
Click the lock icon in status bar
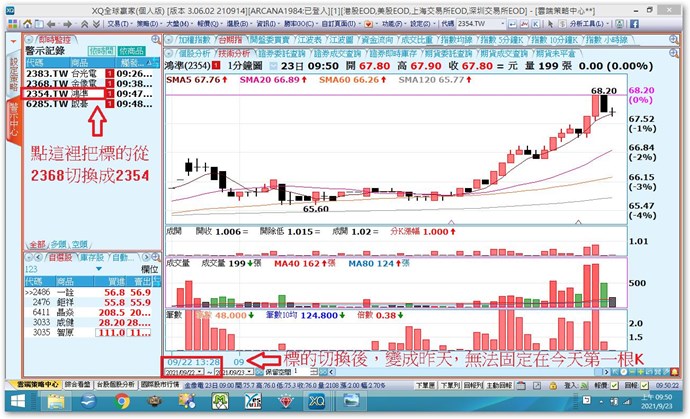pos(553,385)
